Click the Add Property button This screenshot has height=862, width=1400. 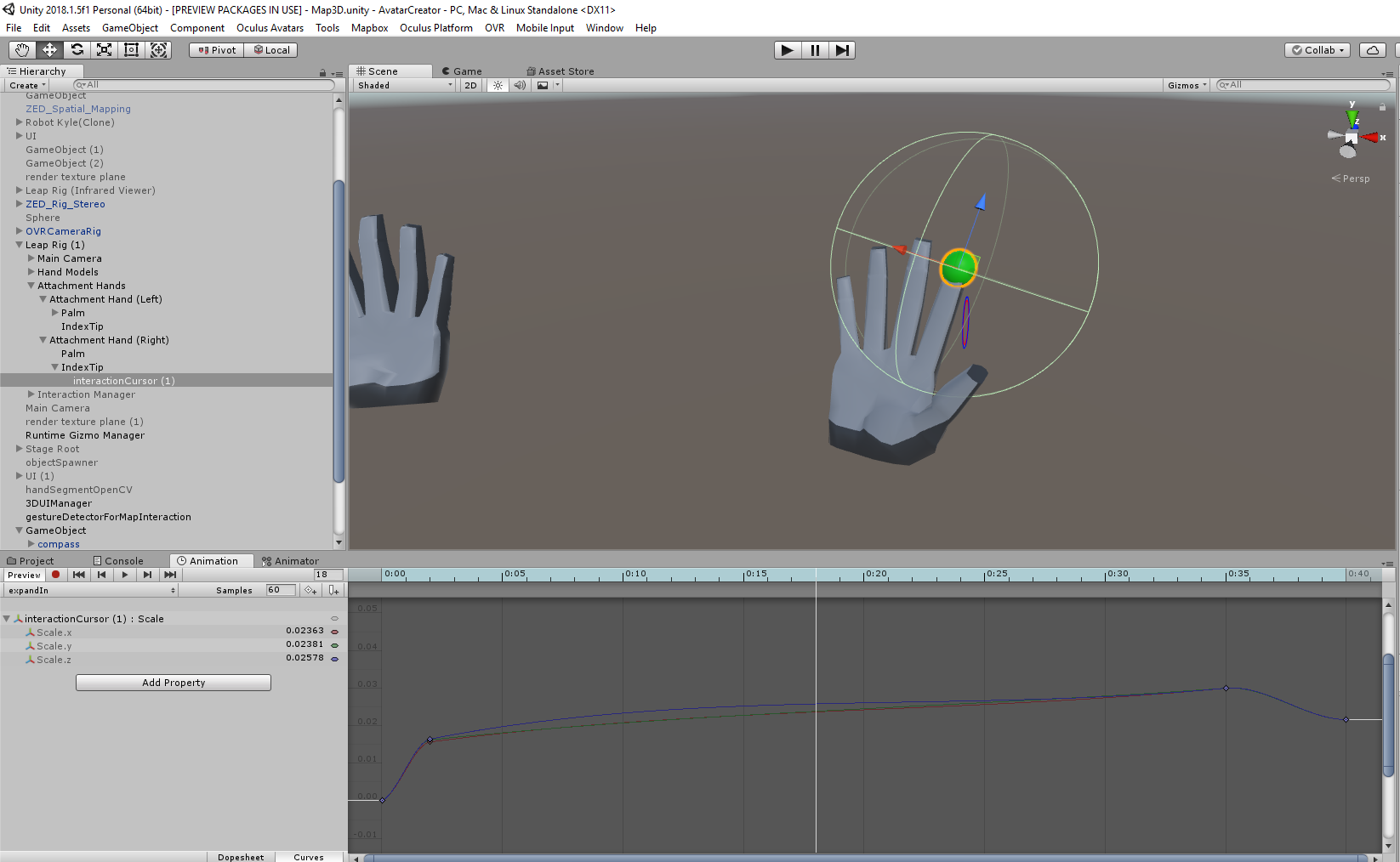[x=174, y=683]
